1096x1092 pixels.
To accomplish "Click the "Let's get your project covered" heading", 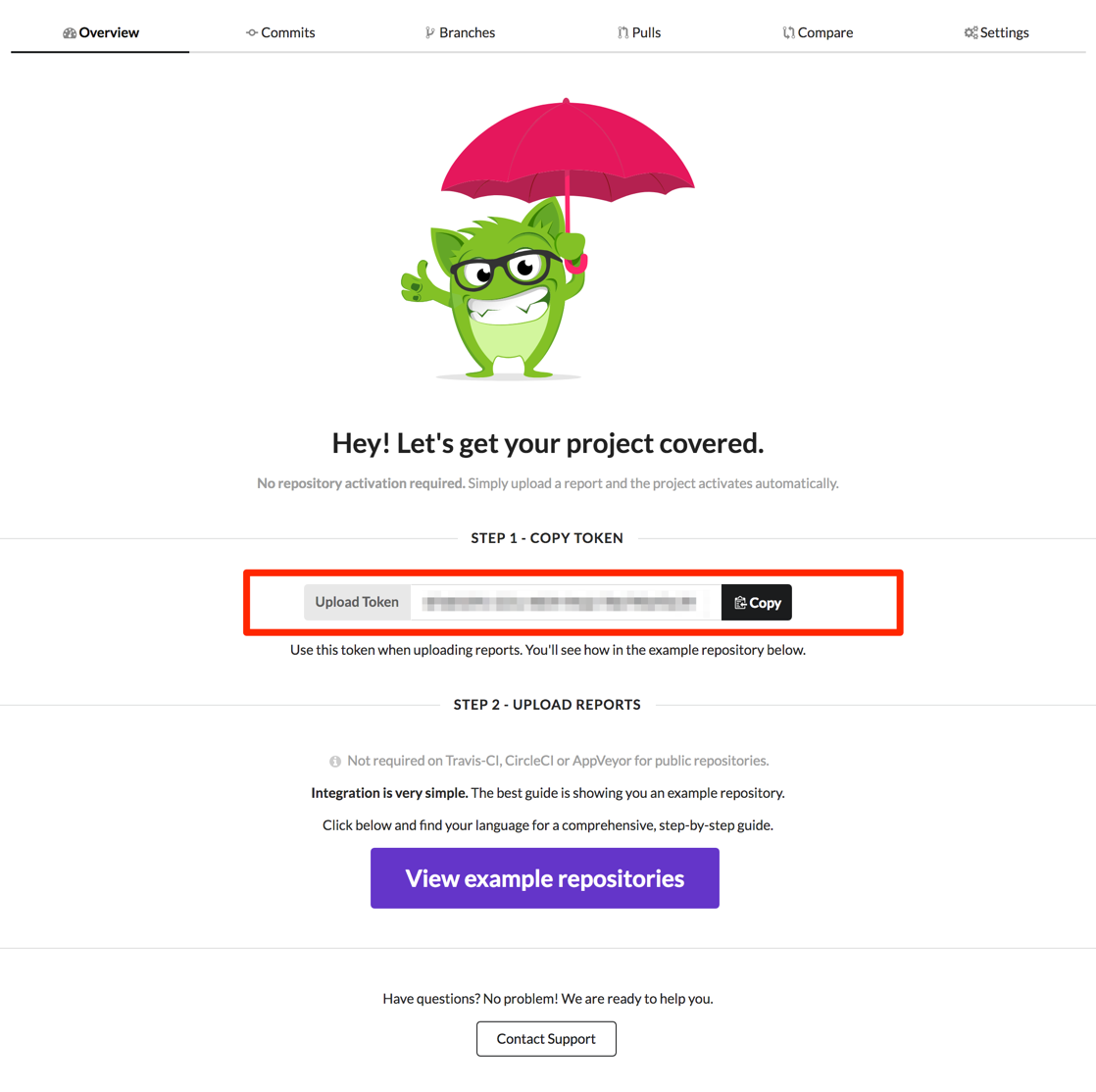I will pos(547,443).
